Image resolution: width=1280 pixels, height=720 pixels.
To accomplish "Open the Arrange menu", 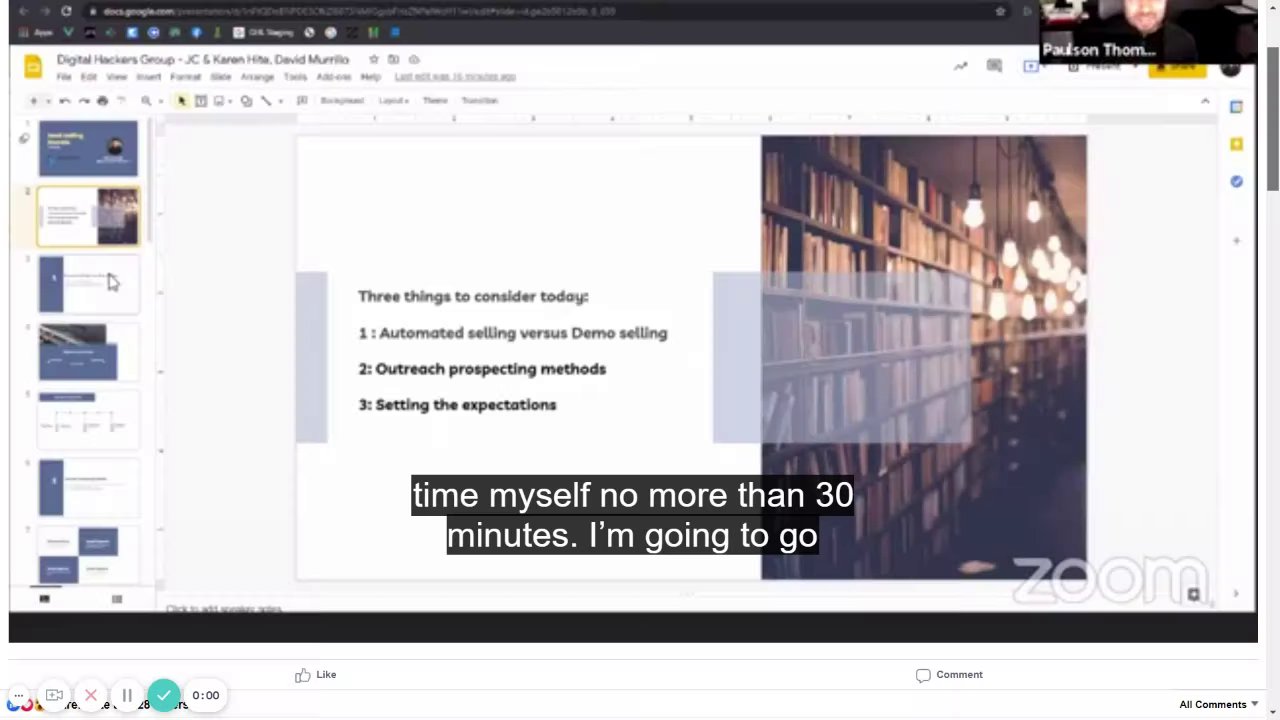I will [x=257, y=77].
